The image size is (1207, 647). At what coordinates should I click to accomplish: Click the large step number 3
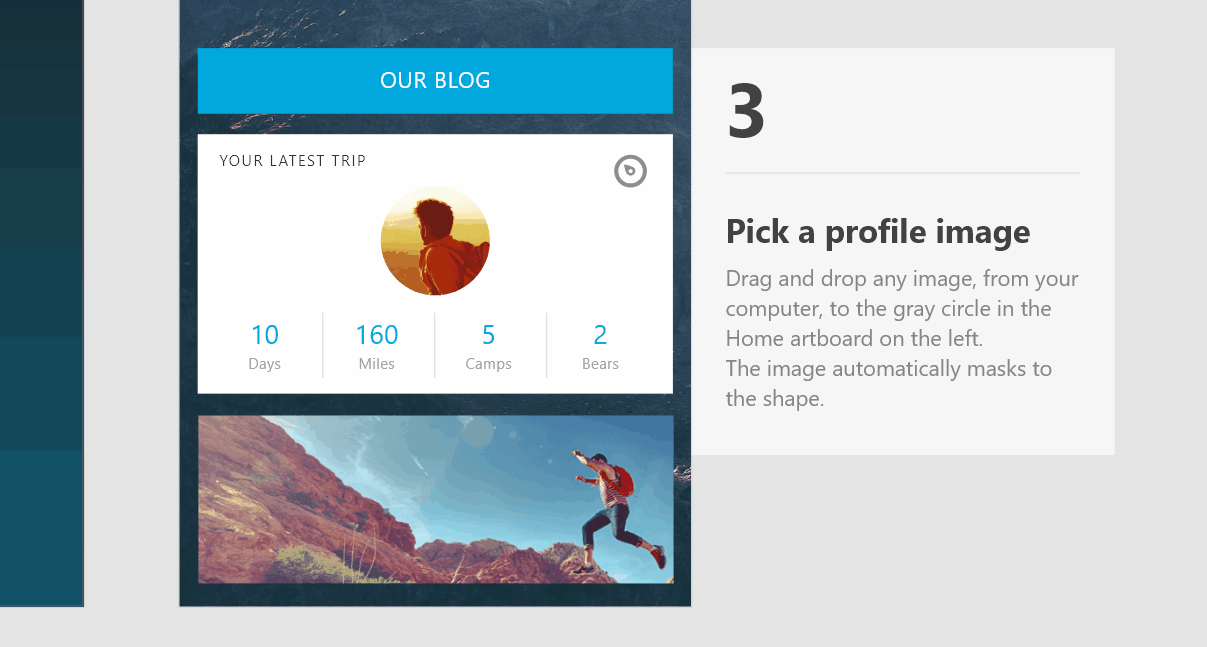[x=746, y=111]
